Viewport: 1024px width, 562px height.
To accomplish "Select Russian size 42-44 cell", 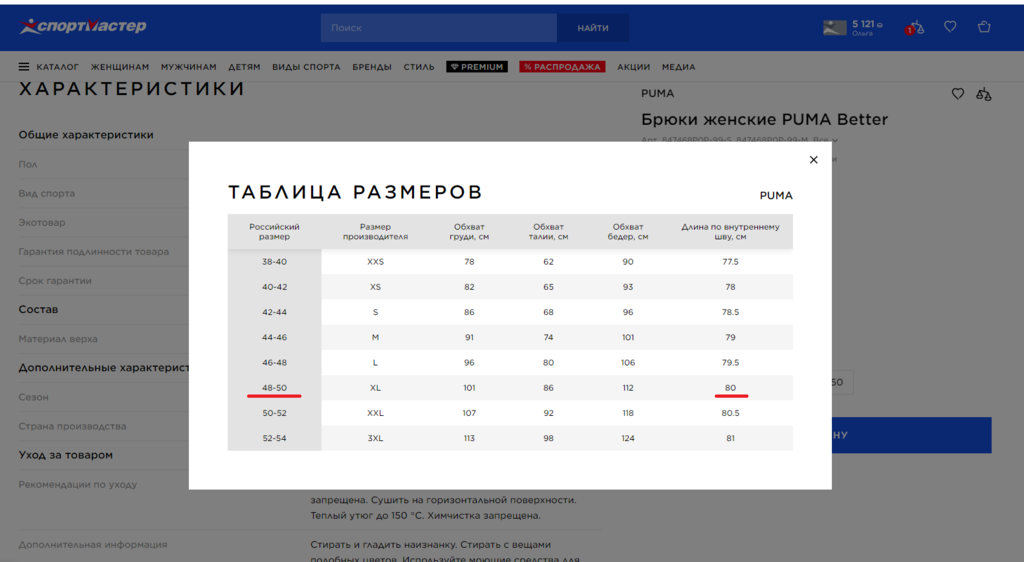I will 274,312.
